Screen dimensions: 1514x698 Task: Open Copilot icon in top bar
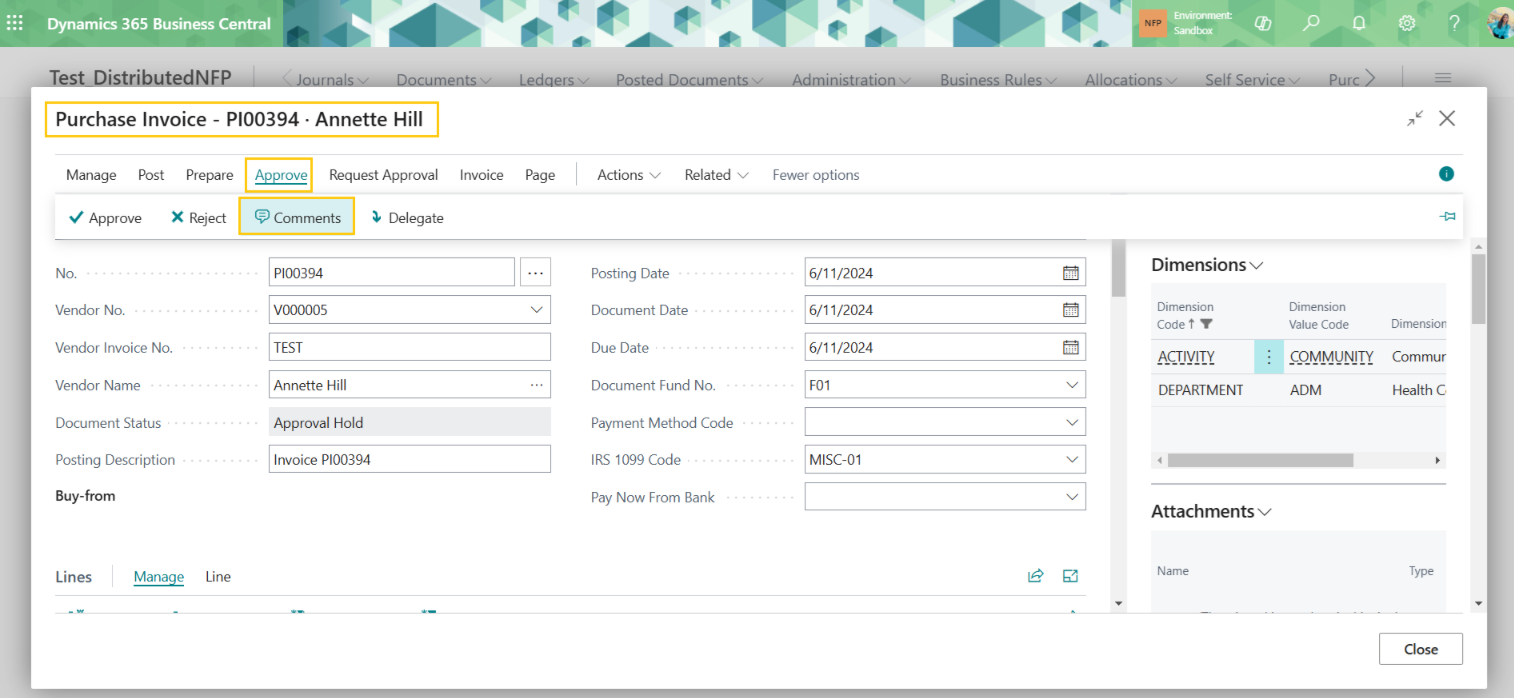[1263, 23]
